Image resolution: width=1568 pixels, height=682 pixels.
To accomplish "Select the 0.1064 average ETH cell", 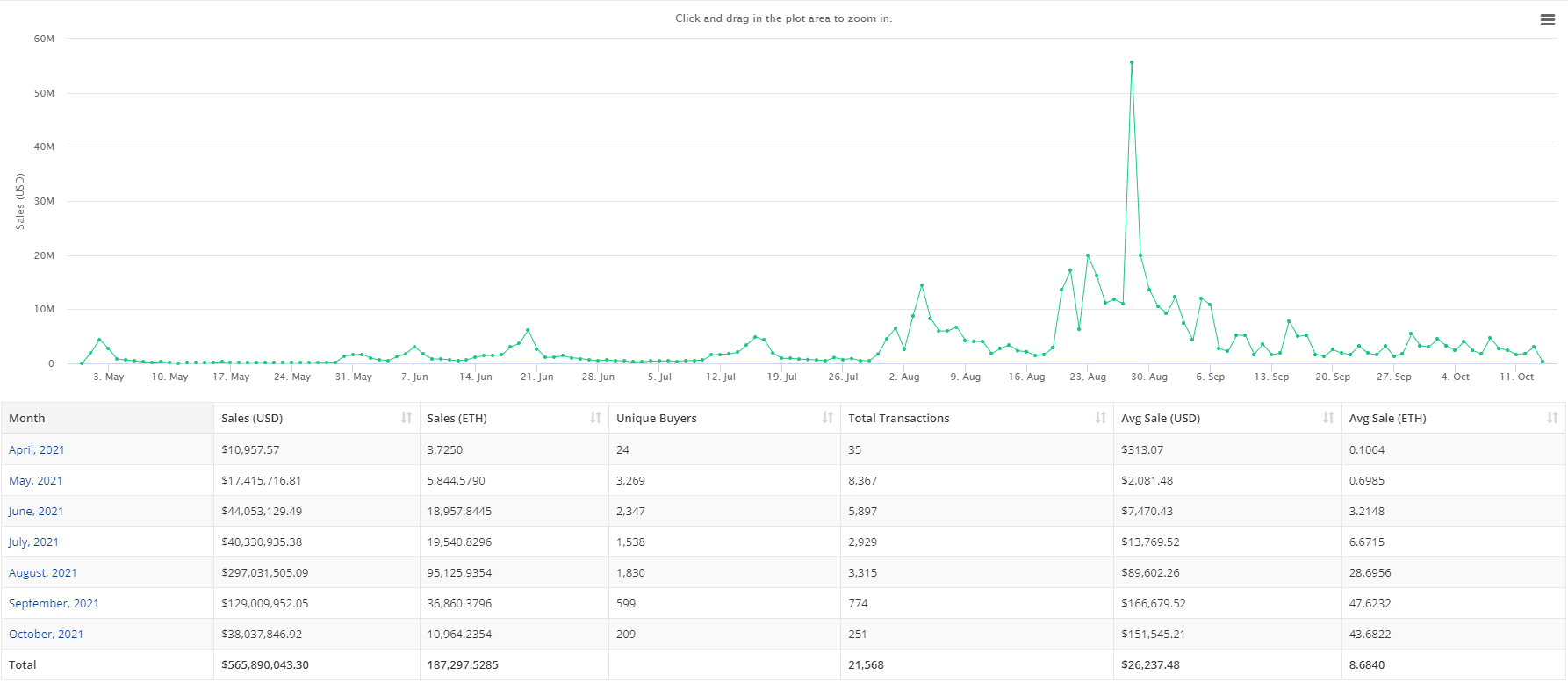I will click(x=1454, y=449).
